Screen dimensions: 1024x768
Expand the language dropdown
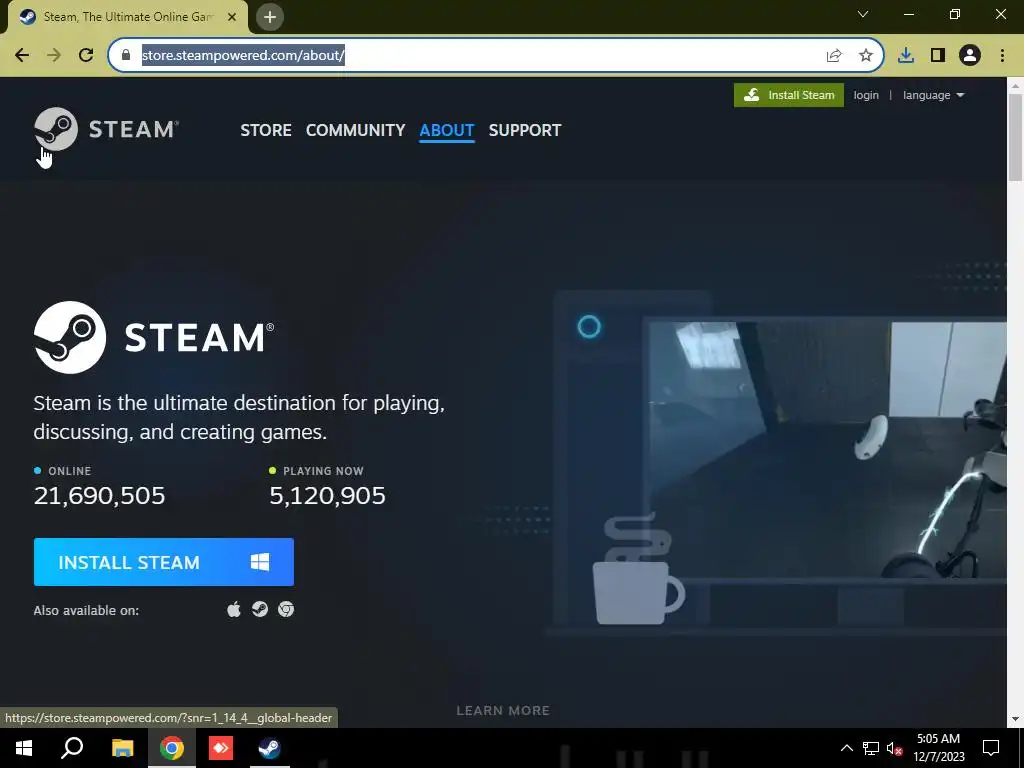[933, 95]
